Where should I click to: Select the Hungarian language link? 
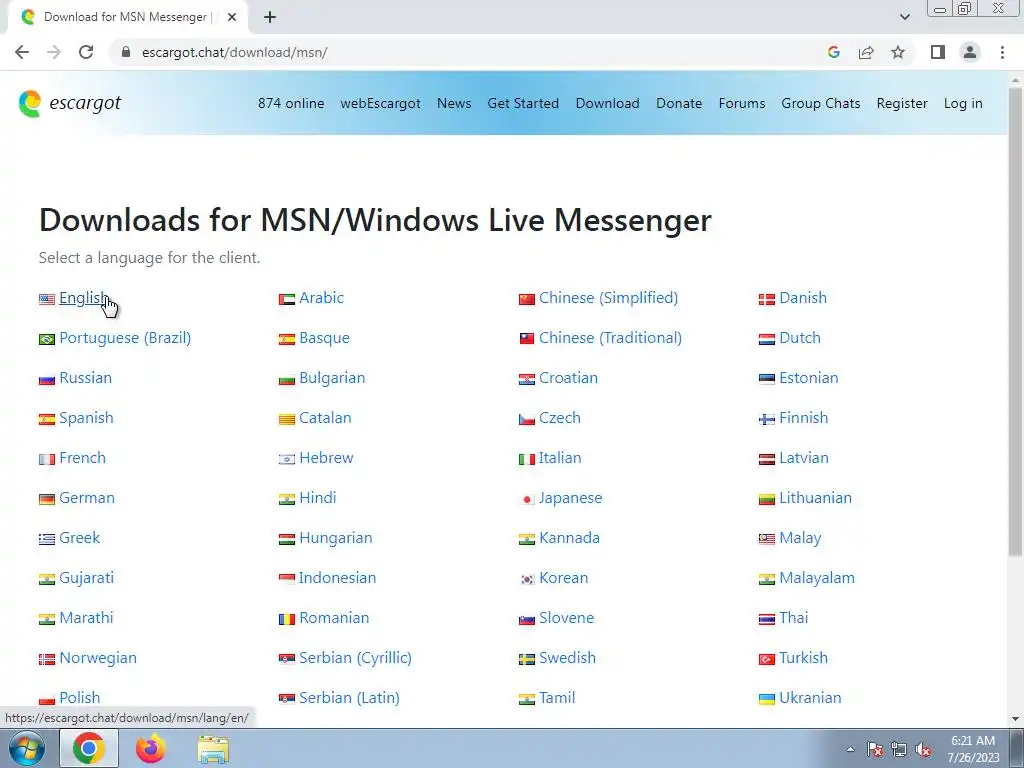[x=336, y=537]
